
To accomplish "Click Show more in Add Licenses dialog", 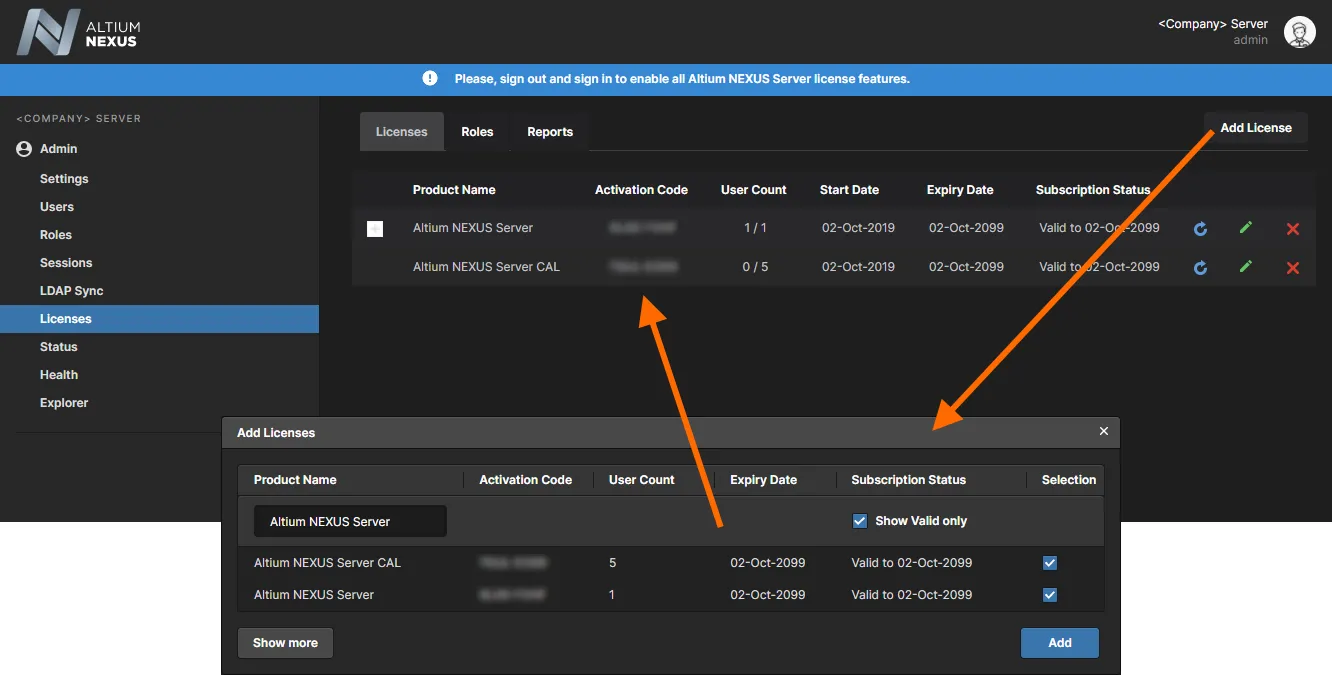I will pyautogui.click(x=285, y=643).
